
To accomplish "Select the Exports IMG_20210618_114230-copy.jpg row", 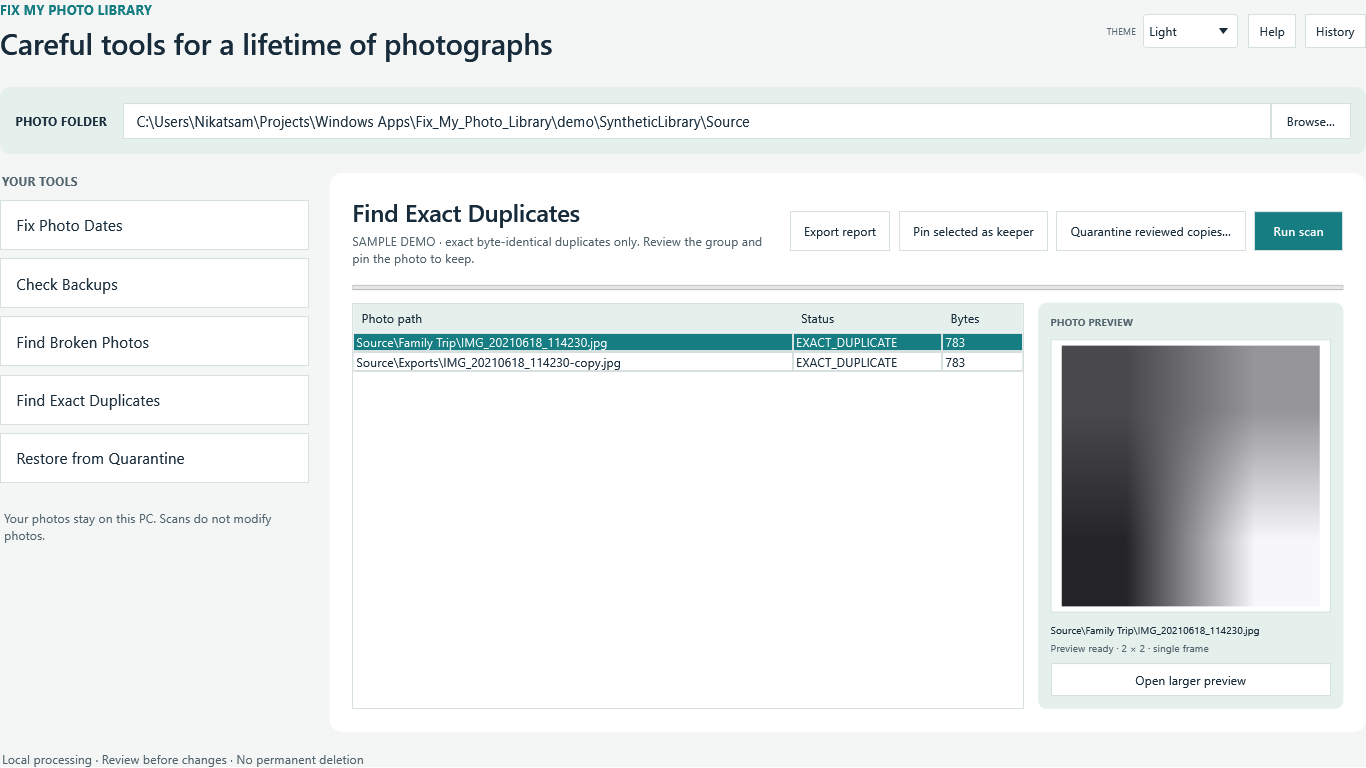I will click(688, 362).
